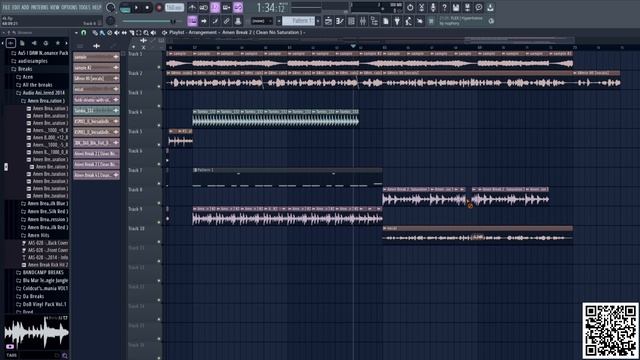Click the tempo tapper icon

pos(408,21)
